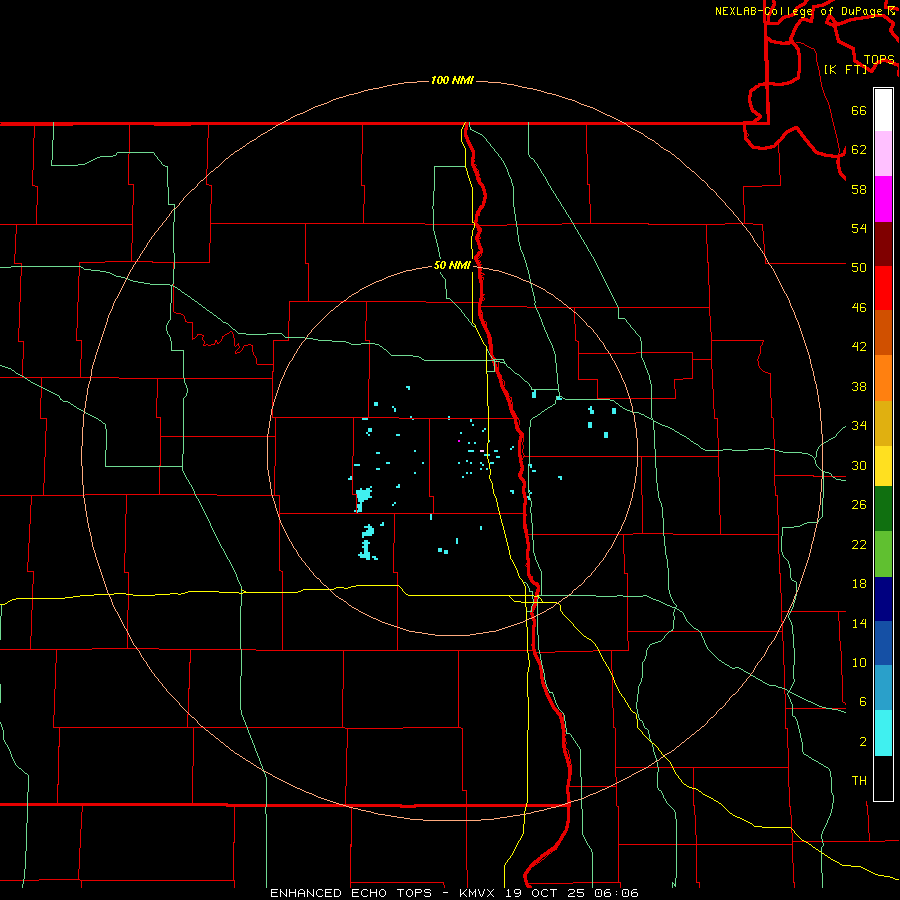Click the largest cyan echo blob on map
Image resolution: width=900 pixels, height=900 pixels.
click(x=364, y=496)
